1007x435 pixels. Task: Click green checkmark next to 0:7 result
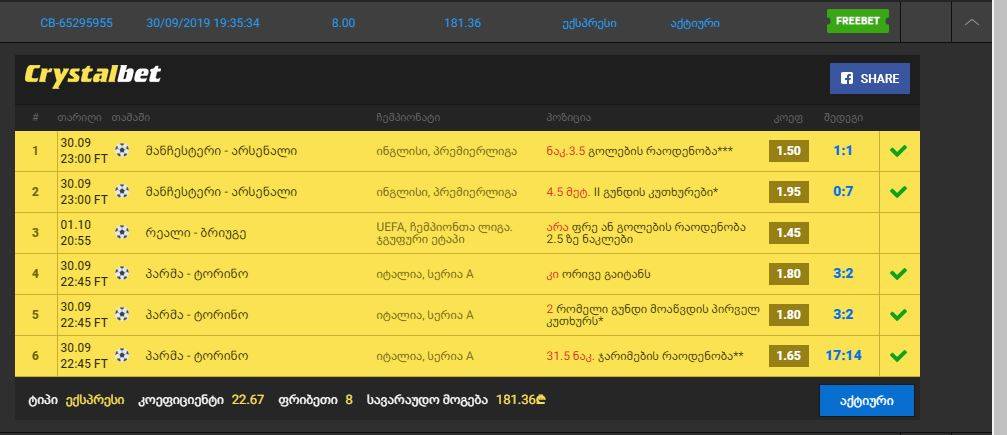click(x=898, y=191)
